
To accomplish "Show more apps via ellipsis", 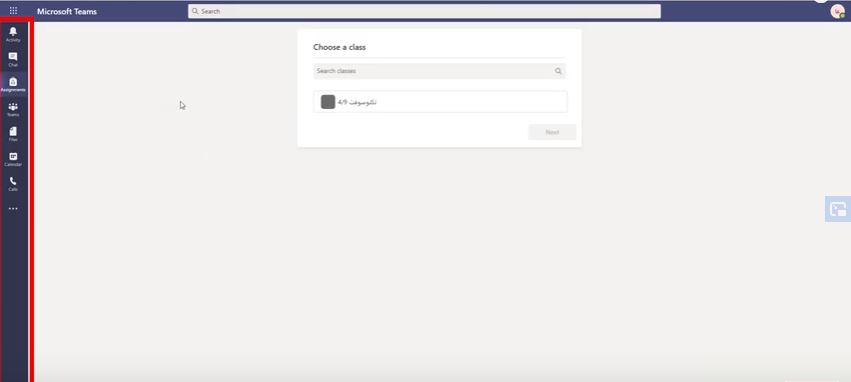I will tap(13, 208).
